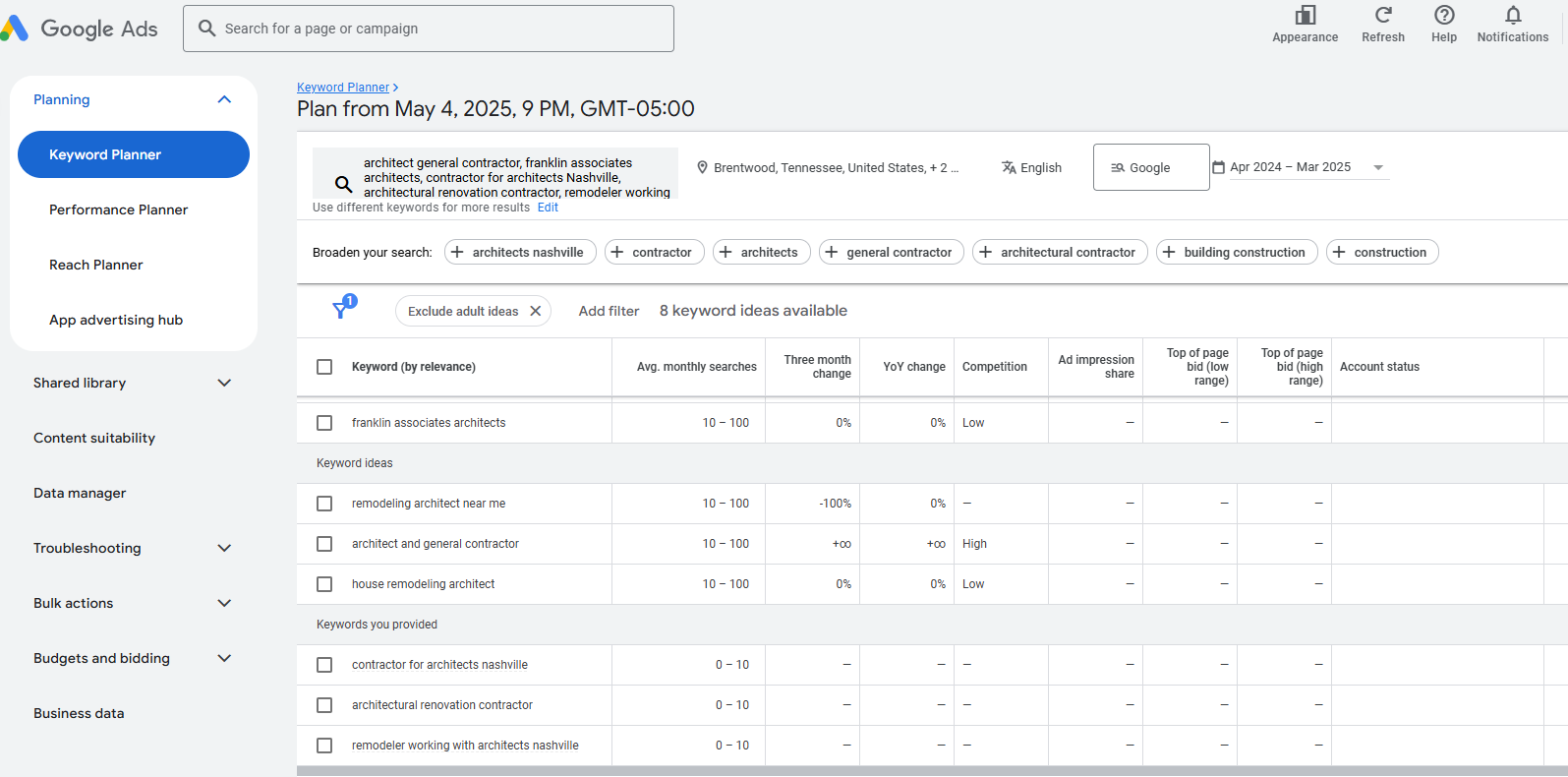The image size is (1568, 777).
Task: Click the Refresh icon
Action: pyautogui.click(x=1382, y=16)
